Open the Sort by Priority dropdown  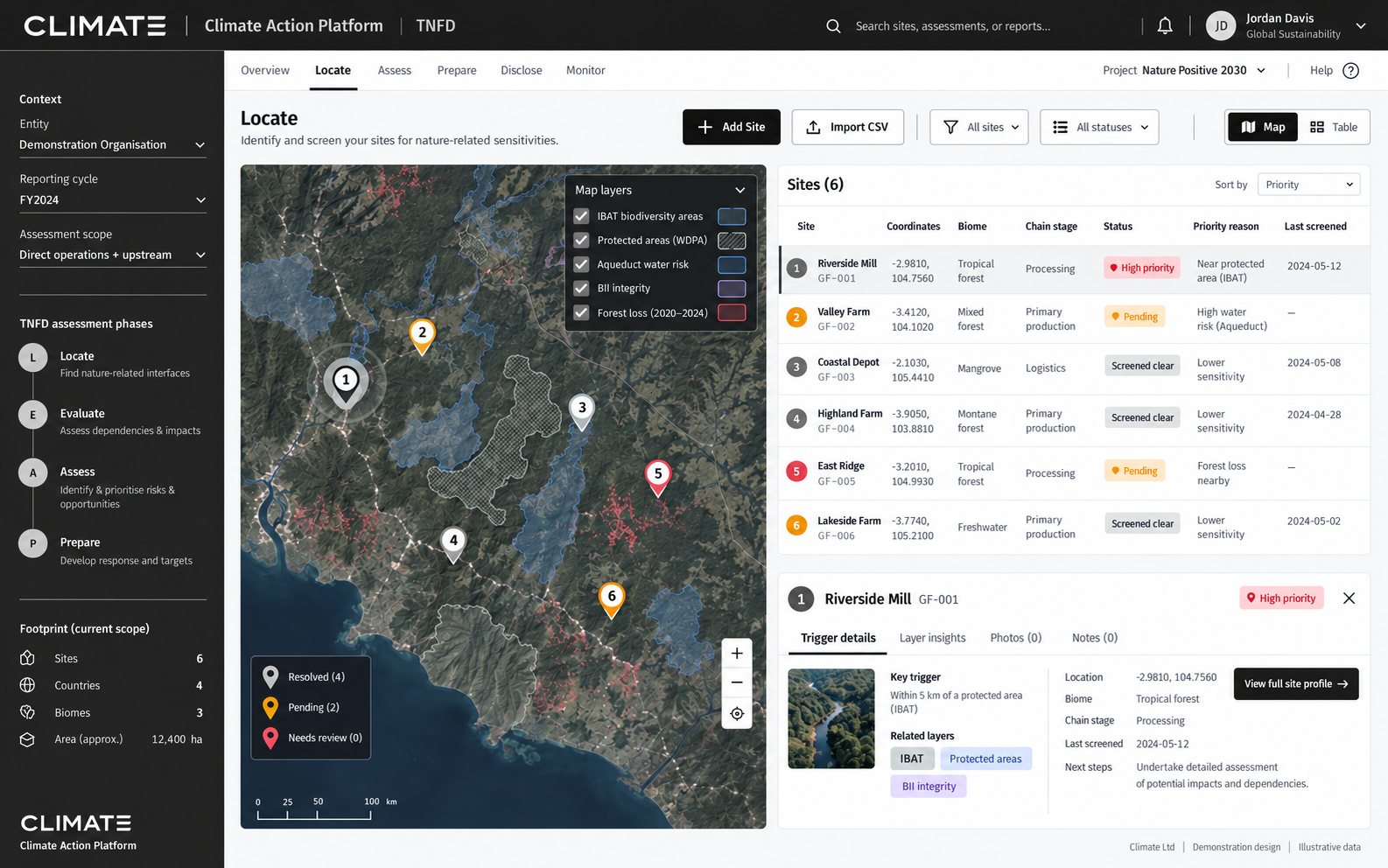[x=1309, y=185]
